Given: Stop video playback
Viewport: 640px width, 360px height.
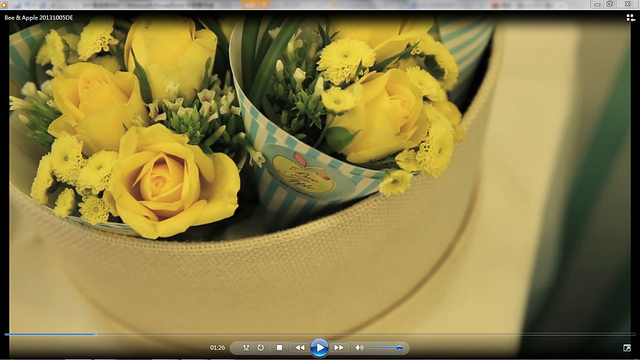Looking at the screenshot, I should (279, 348).
